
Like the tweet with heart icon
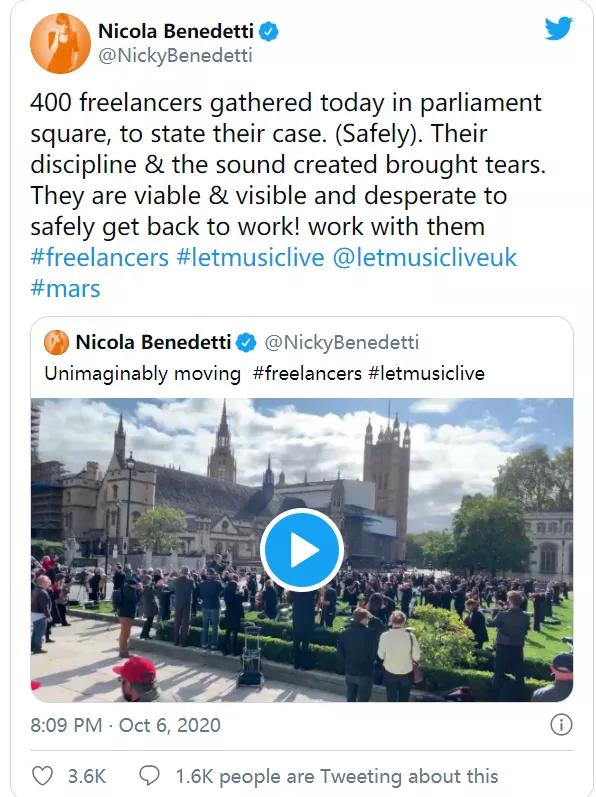pos(42,776)
